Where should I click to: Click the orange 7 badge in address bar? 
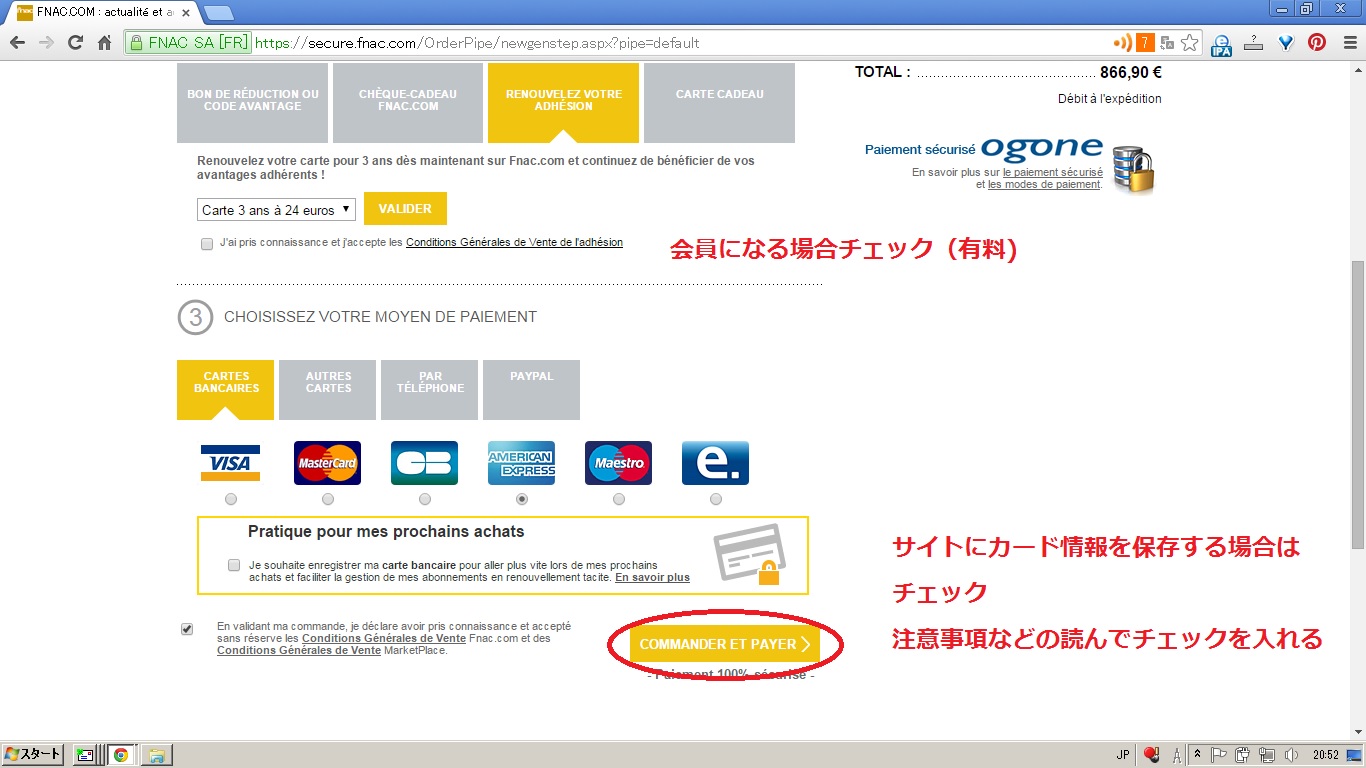[1145, 43]
